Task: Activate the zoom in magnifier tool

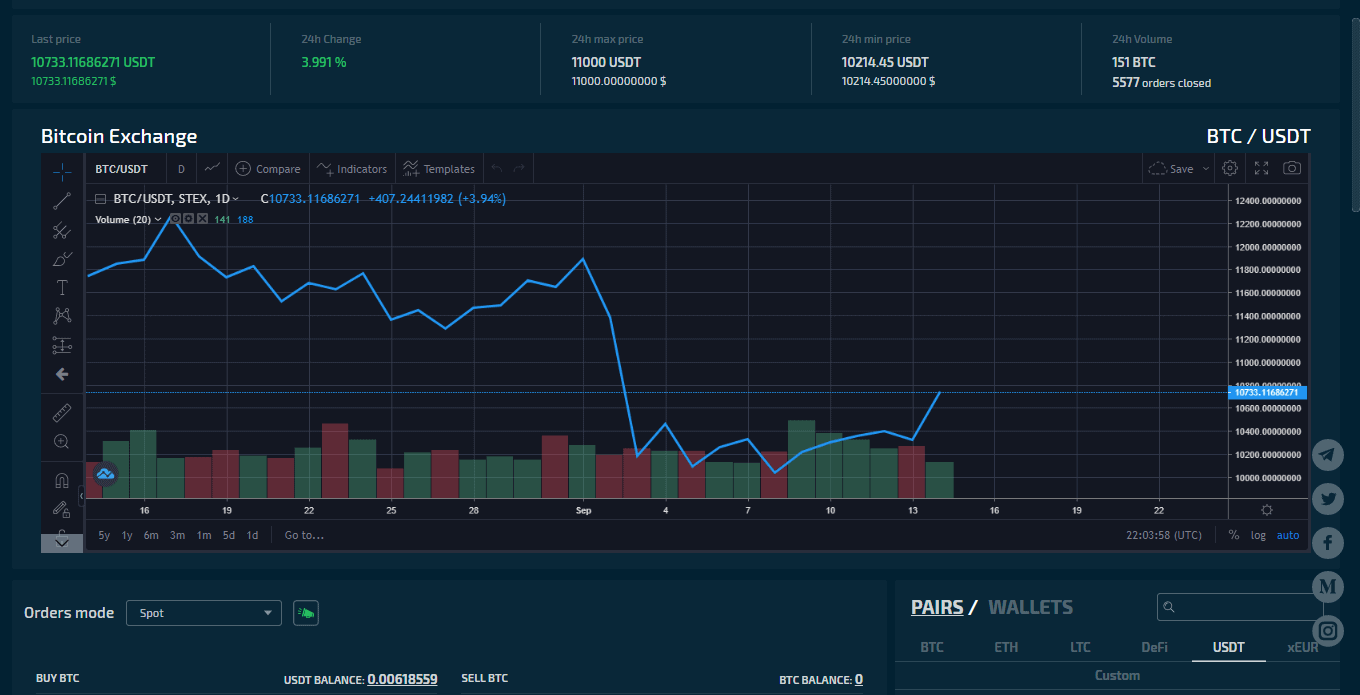Action: (62, 441)
